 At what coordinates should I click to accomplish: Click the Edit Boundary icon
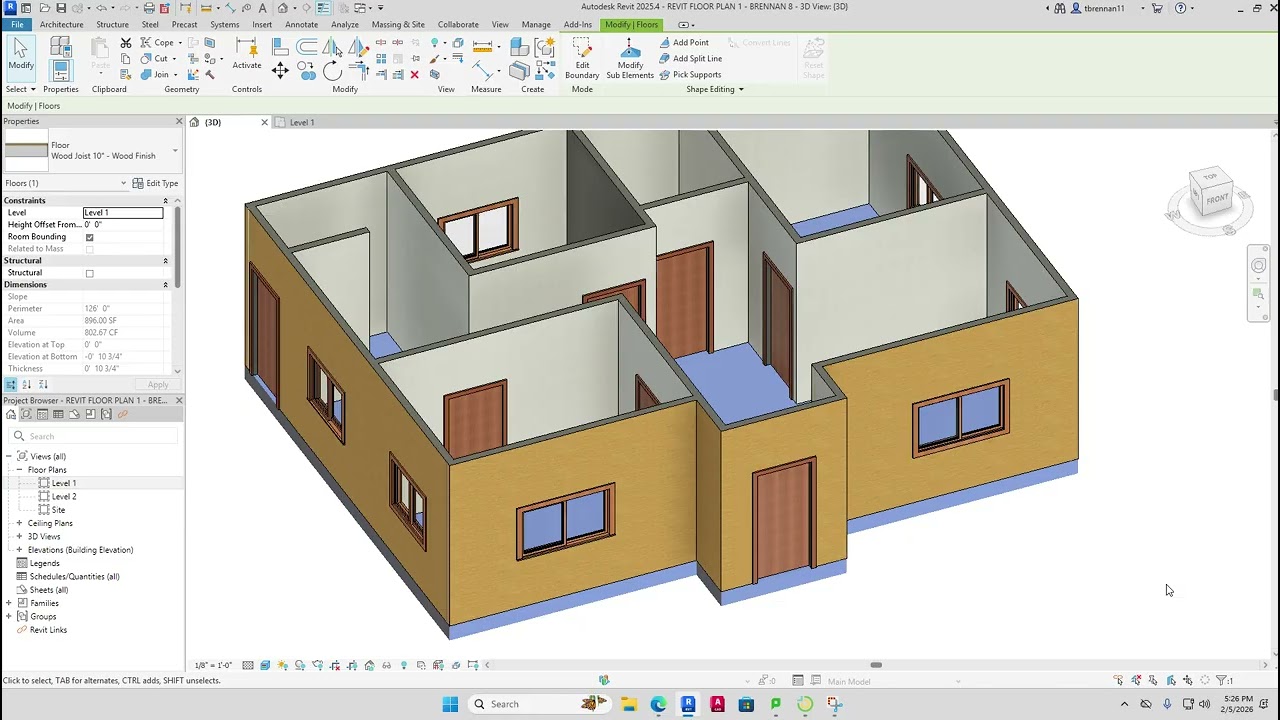tap(582, 58)
